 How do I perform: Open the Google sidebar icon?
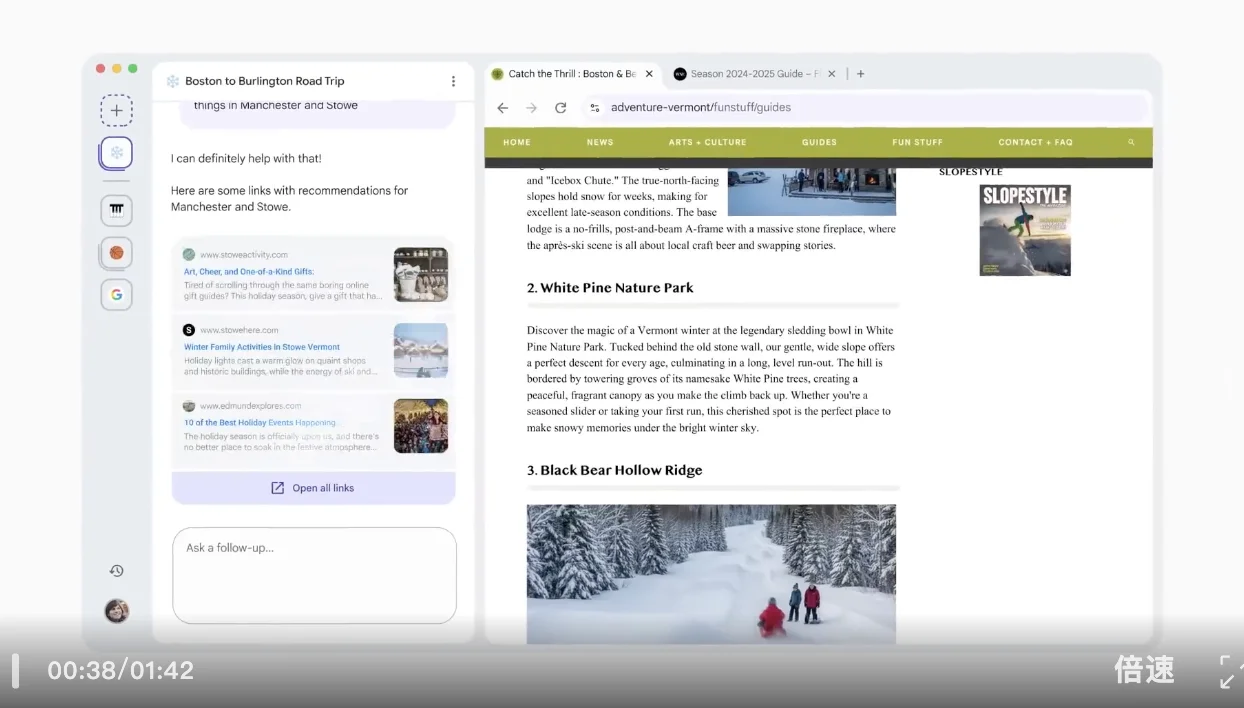(116, 294)
